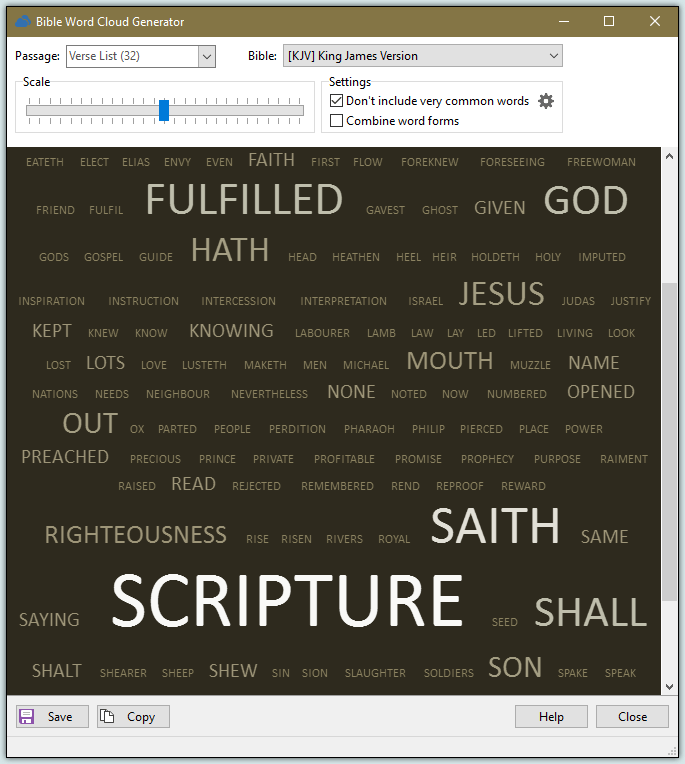
Task: Click the word OUT in the cloud
Action: point(90,423)
